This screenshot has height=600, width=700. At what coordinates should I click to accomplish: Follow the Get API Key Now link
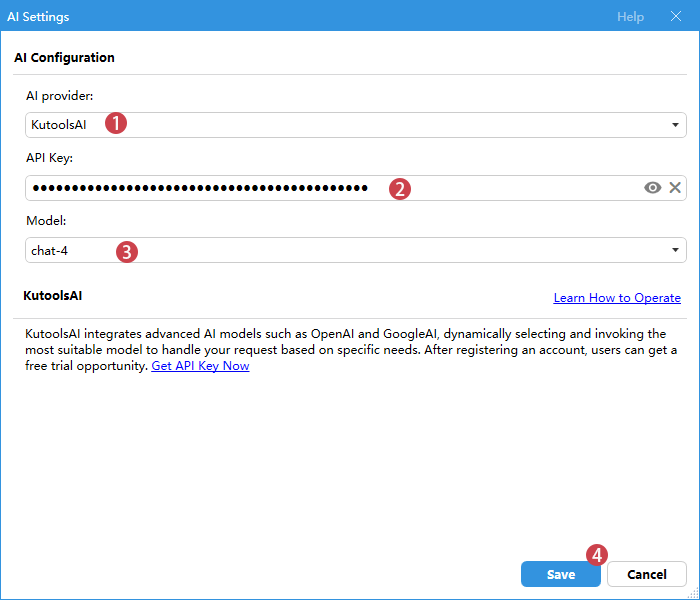200,366
